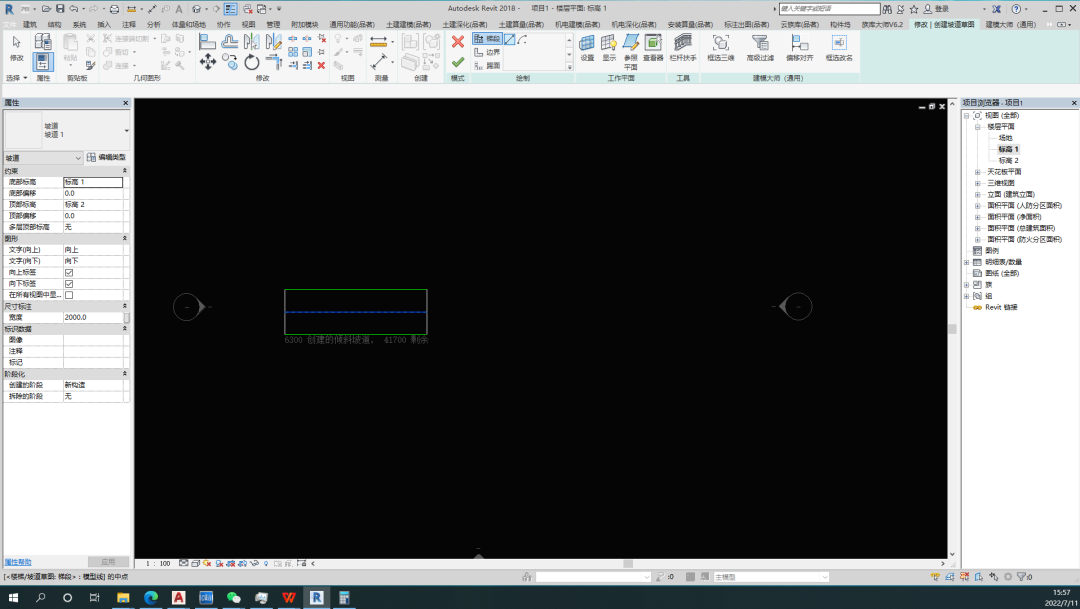
Task: Finish edit mode with the green checkmark
Action: 457,63
